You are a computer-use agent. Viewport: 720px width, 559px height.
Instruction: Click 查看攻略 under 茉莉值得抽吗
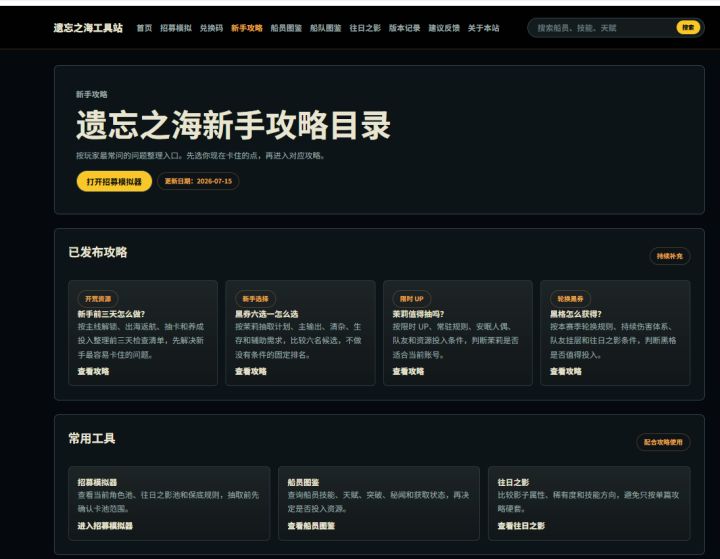[408, 371]
